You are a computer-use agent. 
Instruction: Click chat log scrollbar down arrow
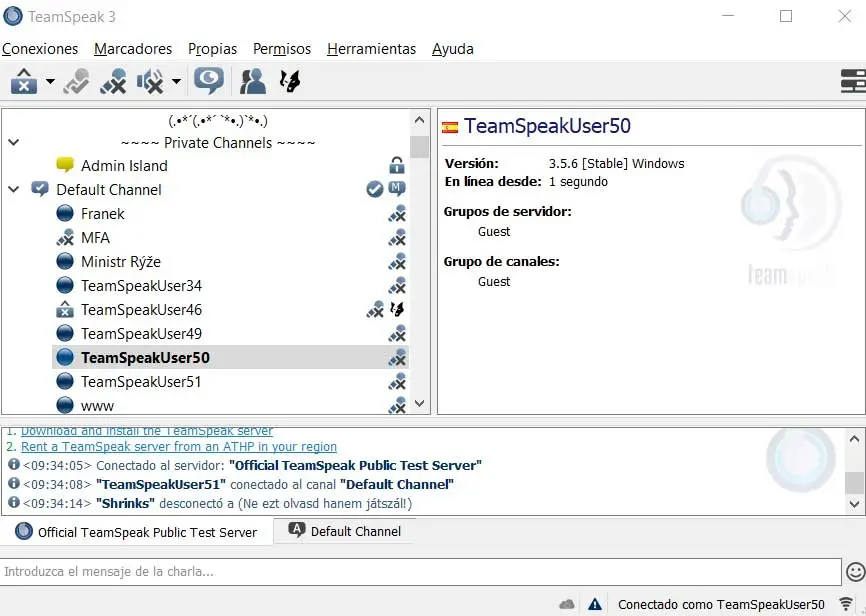854,504
